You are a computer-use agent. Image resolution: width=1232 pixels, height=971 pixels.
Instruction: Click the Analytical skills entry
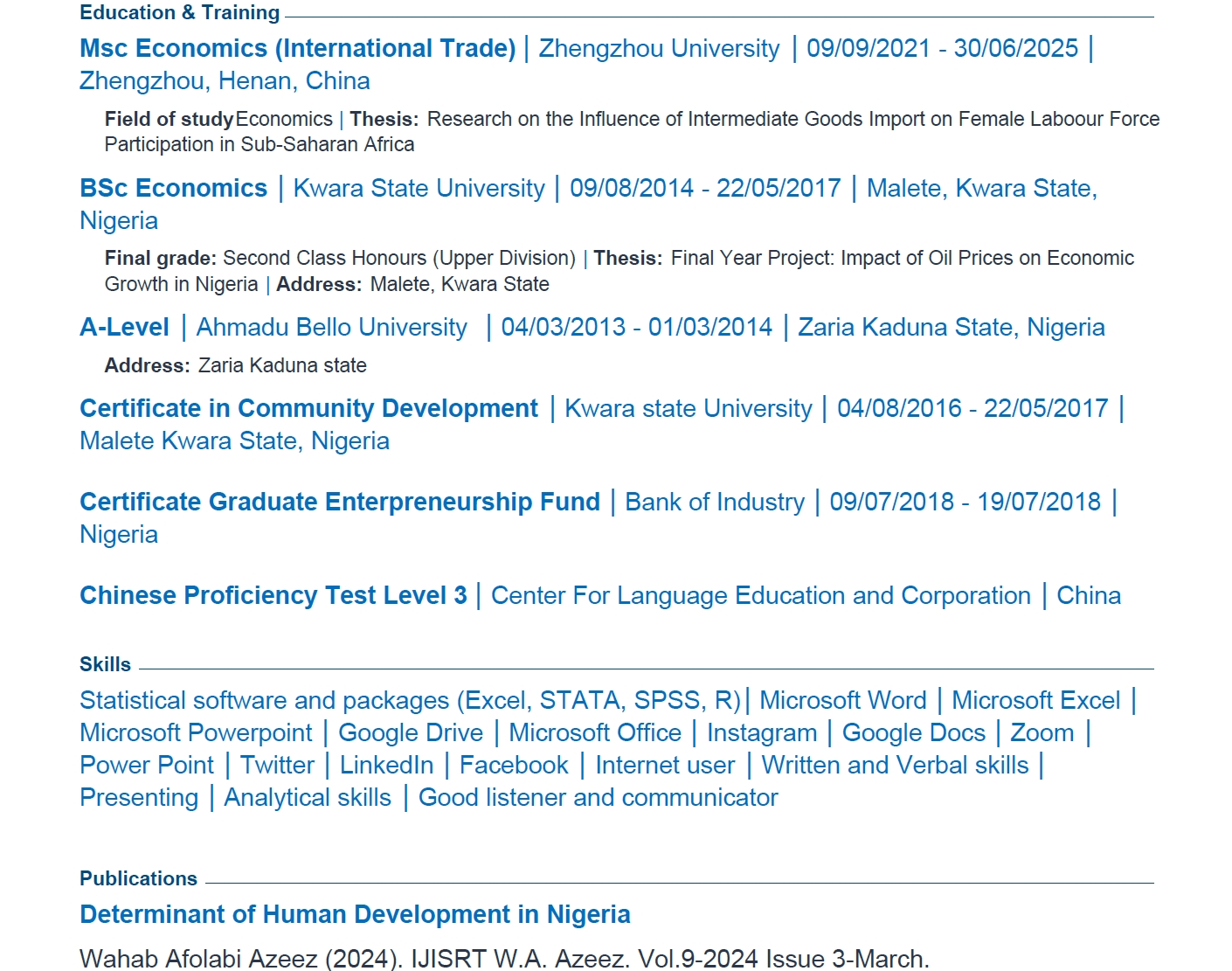tap(308, 797)
